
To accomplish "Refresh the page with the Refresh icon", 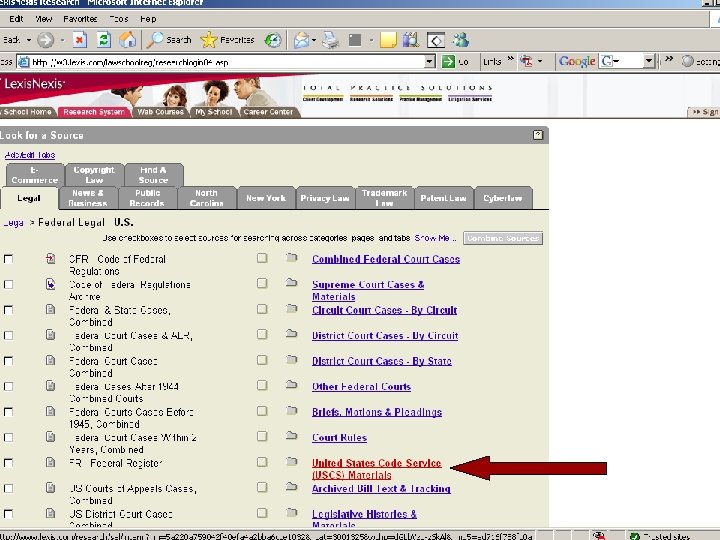I will tap(104, 40).
